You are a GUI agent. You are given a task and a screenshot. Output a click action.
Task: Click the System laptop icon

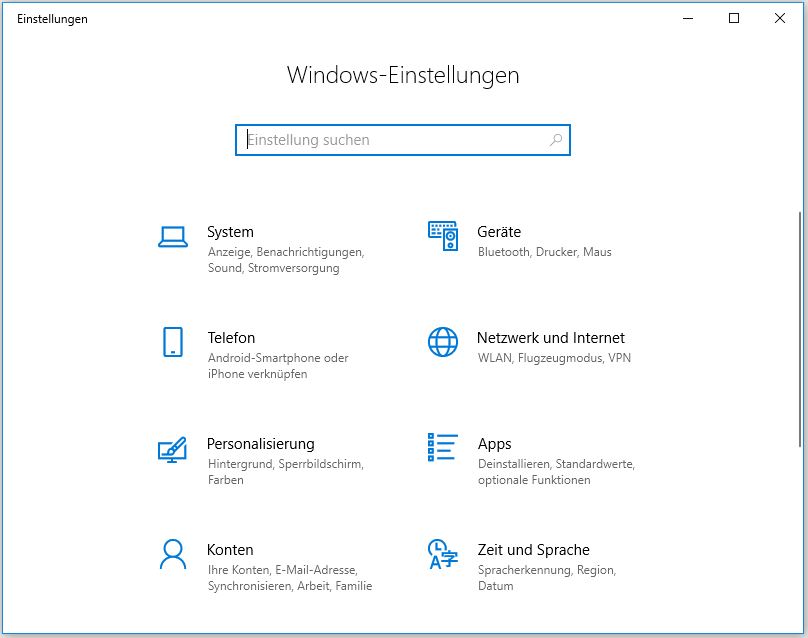tap(172, 236)
